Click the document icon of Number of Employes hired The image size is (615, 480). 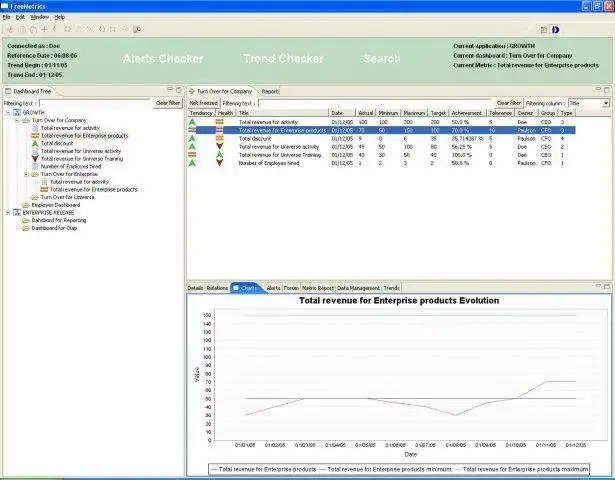click(35, 167)
